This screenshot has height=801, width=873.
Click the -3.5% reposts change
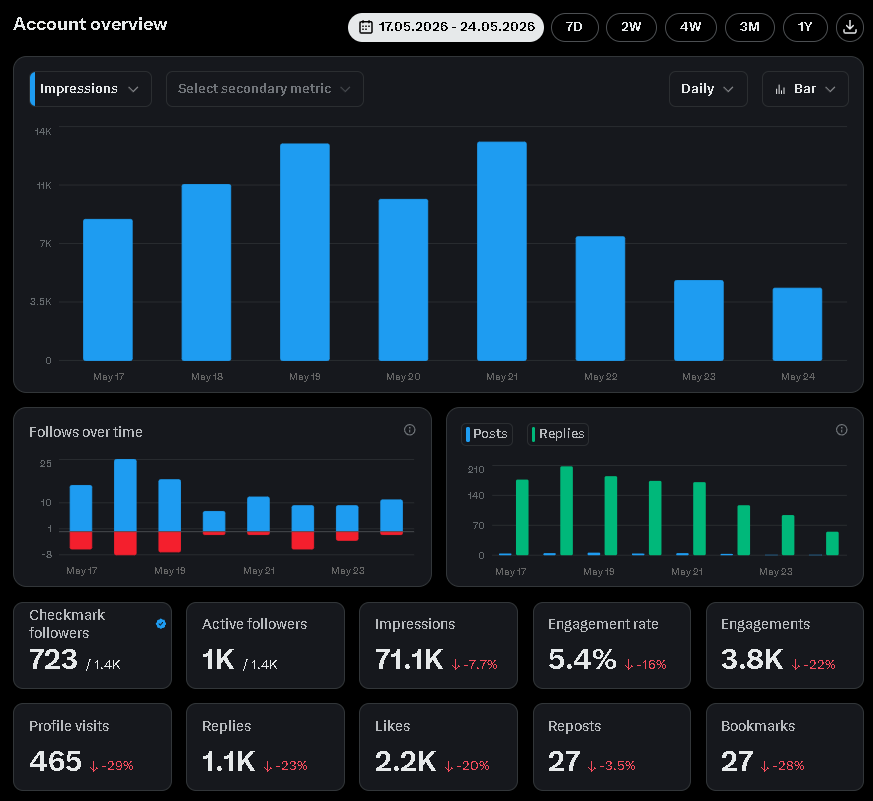click(x=611, y=766)
